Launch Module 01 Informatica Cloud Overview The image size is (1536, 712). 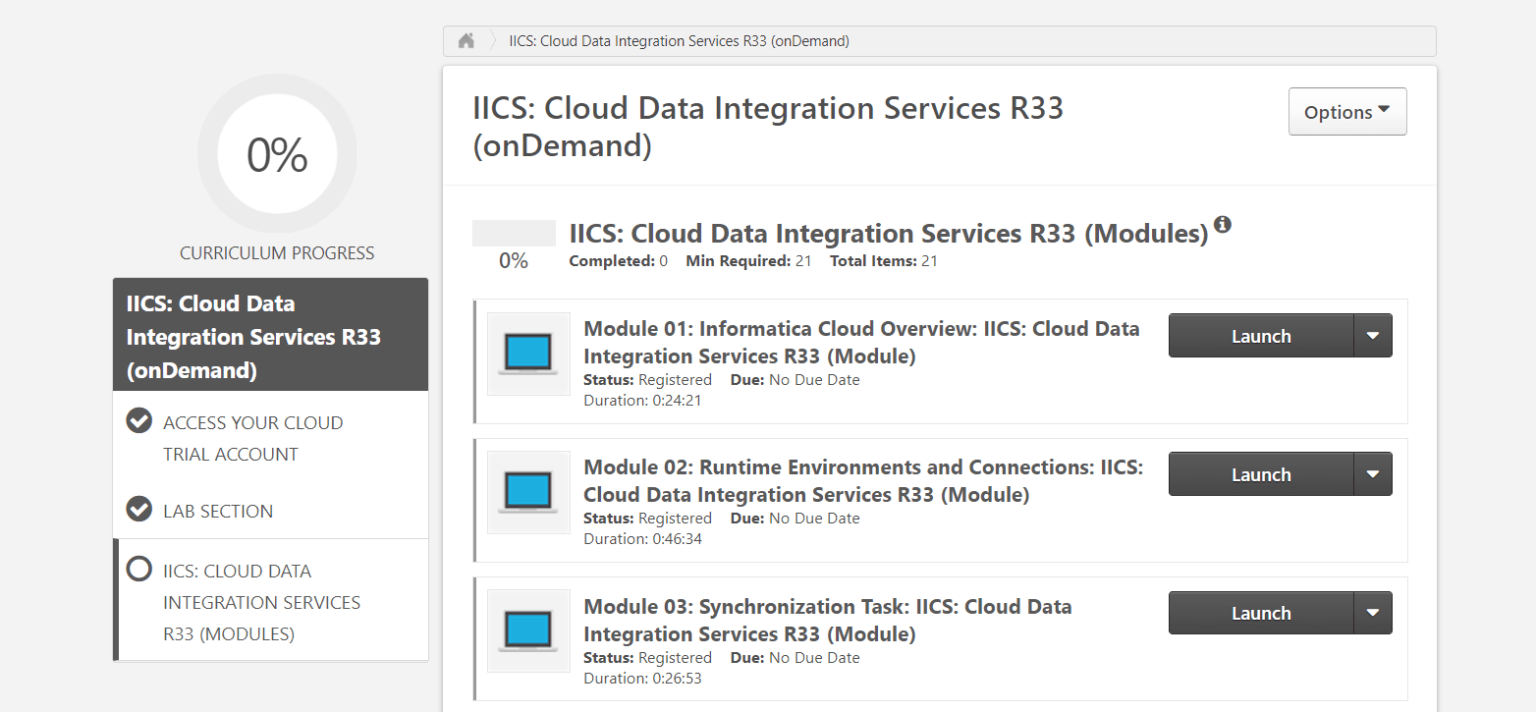pos(1261,335)
